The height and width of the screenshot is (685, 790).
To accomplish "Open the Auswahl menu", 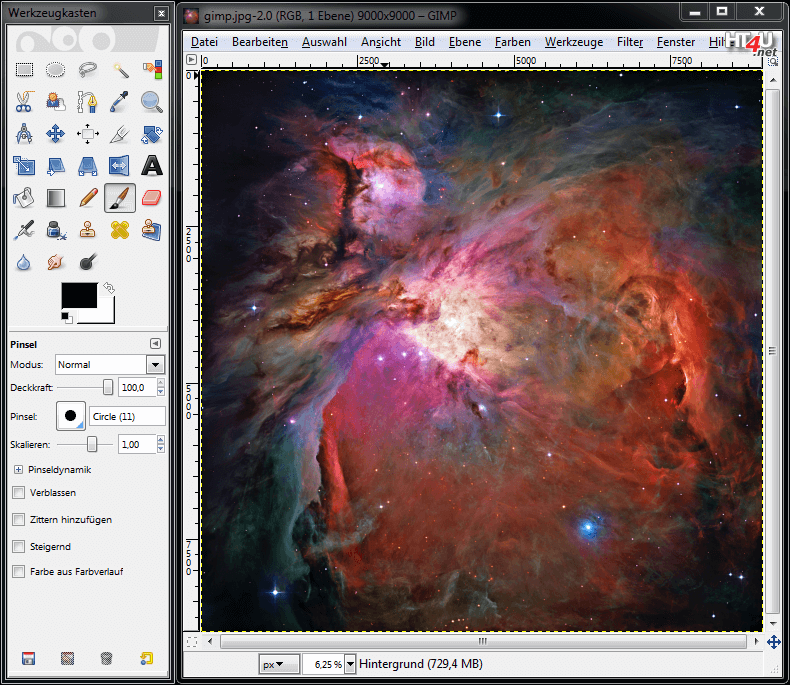I will [x=324, y=42].
